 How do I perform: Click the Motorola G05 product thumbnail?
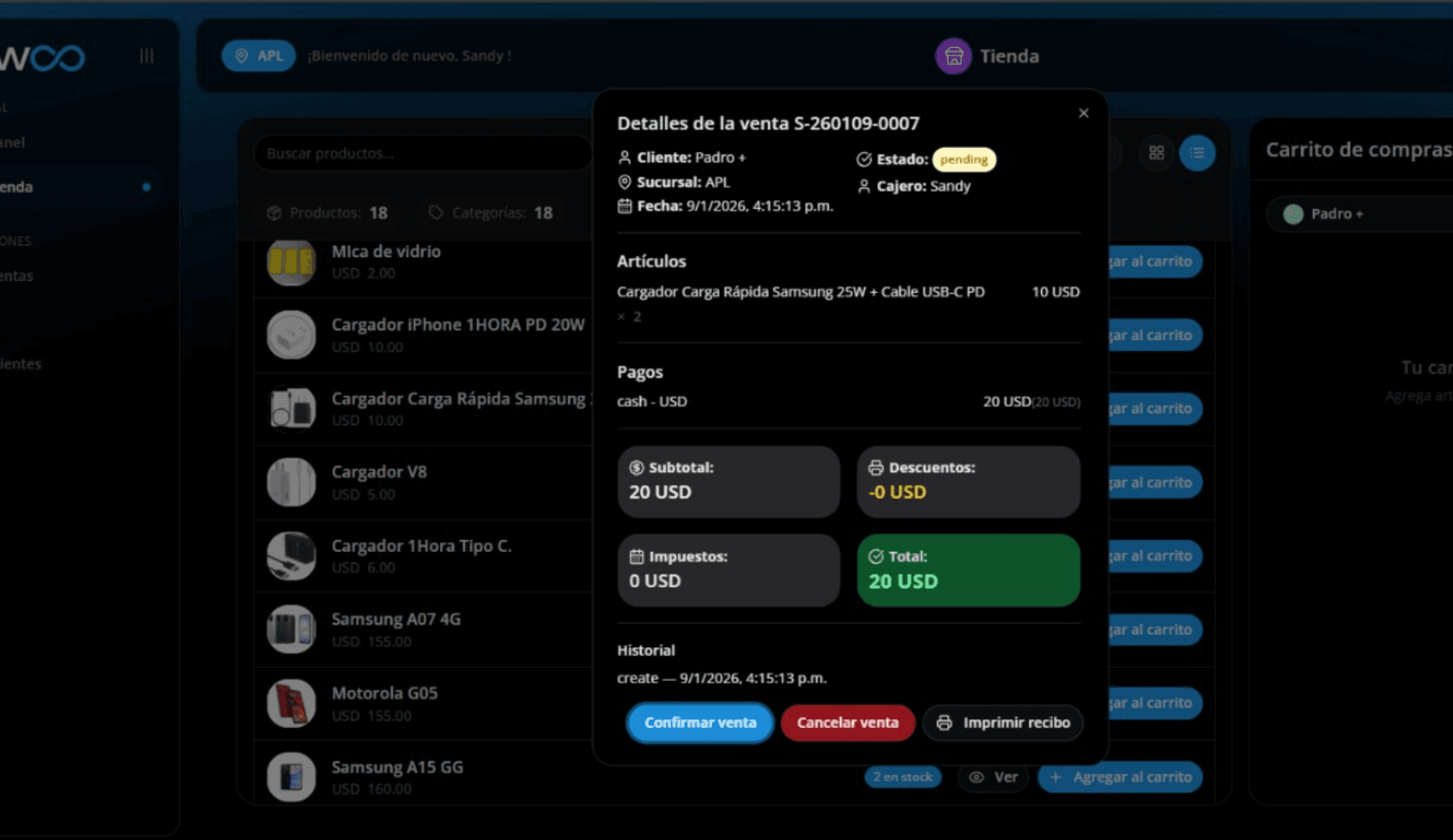coord(291,703)
